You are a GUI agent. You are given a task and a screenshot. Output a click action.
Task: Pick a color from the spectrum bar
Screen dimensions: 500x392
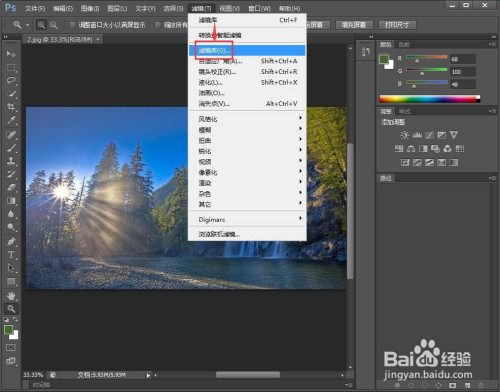coord(430,99)
